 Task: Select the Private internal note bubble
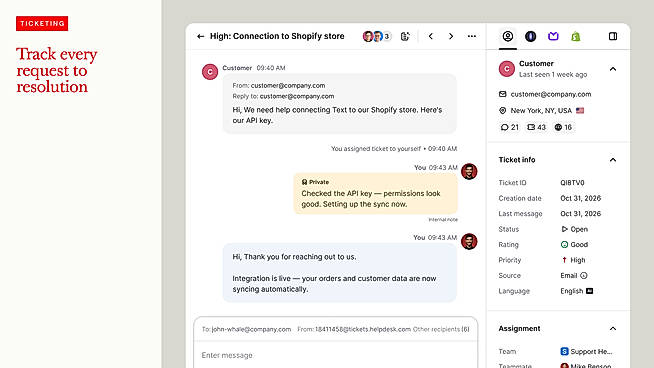375,194
